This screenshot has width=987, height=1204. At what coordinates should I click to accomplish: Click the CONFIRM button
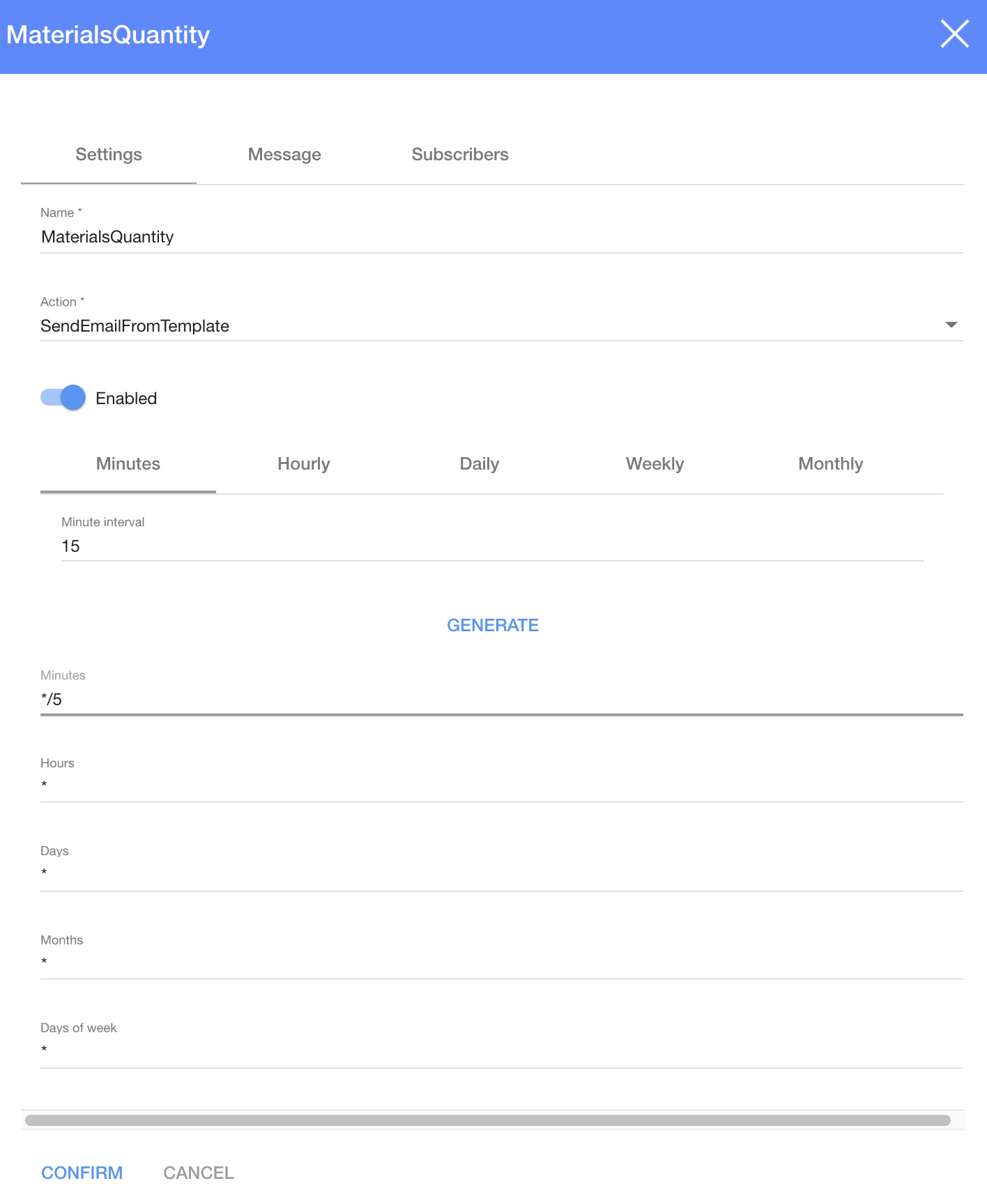[x=82, y=1173]
